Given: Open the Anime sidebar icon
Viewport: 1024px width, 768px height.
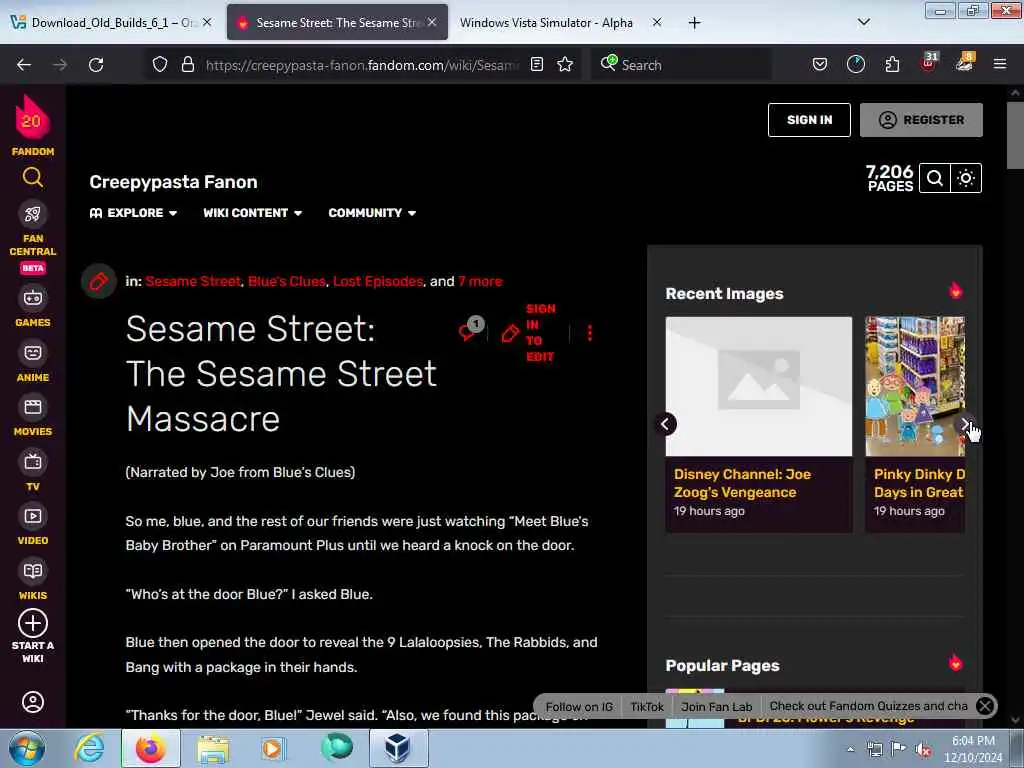Looking at the screenshot, I should 33,353.
